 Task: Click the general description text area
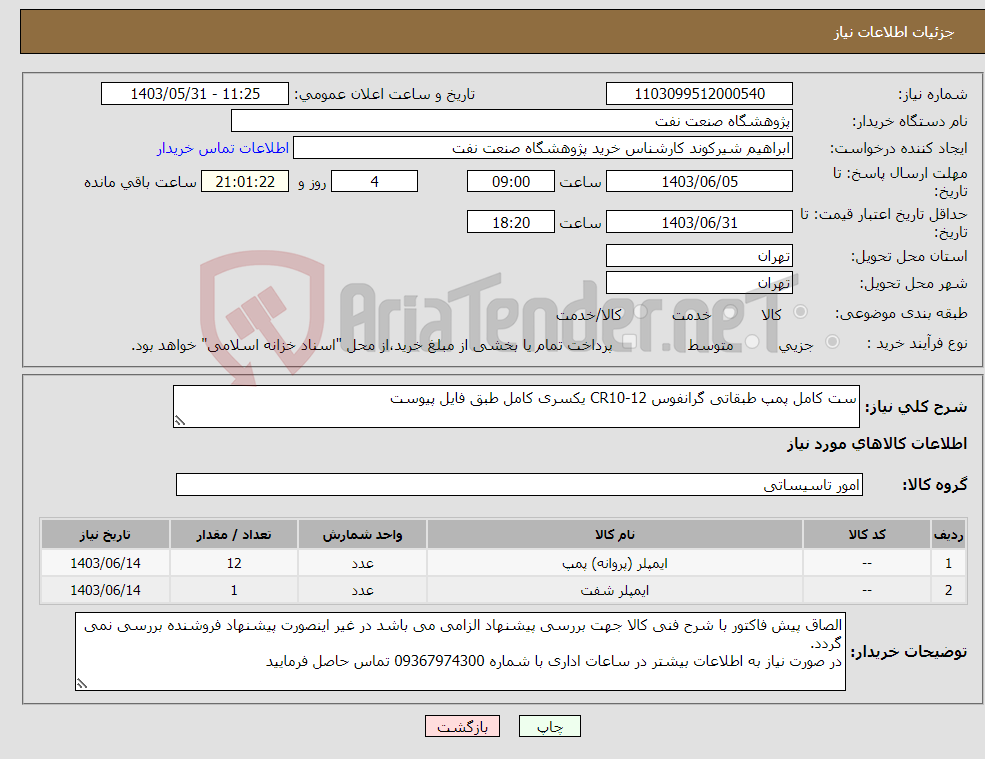pyautogui.click(x=516, y=407)
